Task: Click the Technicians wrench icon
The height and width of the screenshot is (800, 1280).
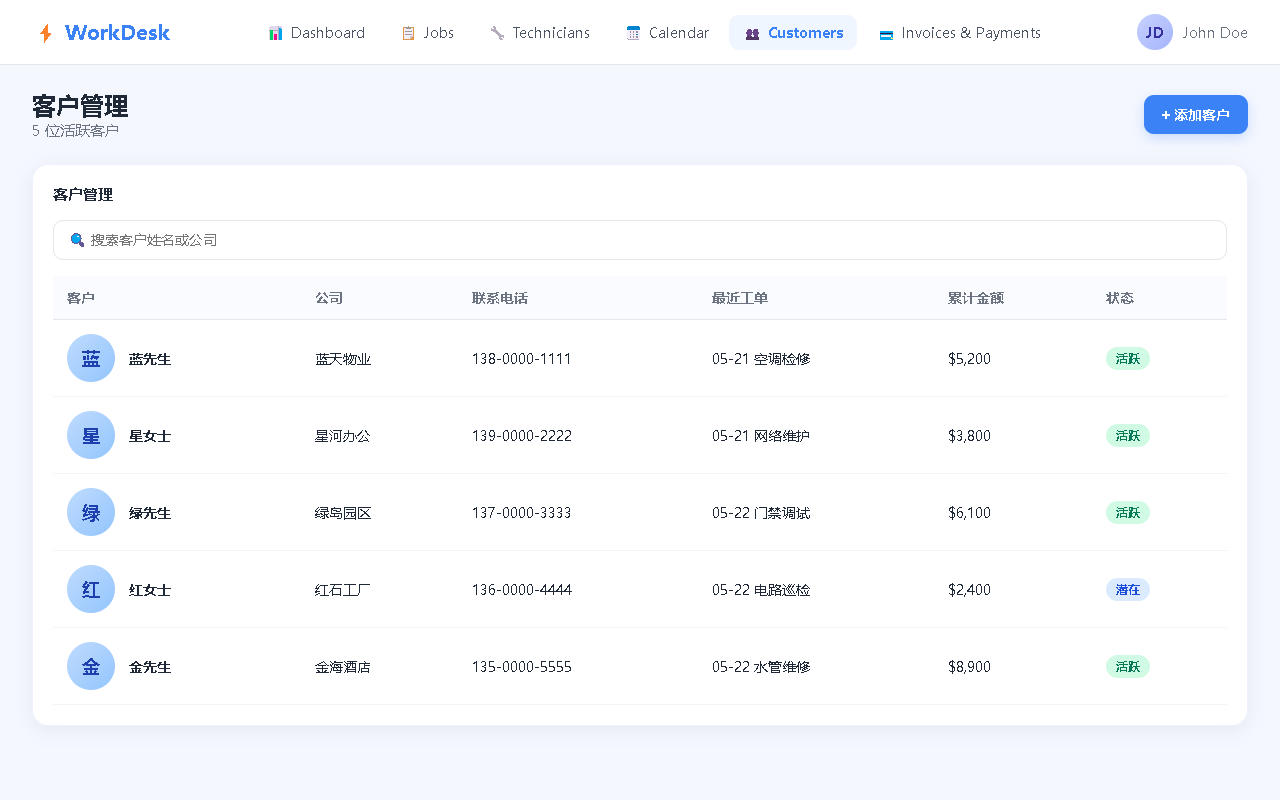Action: [x=497, y=33]
